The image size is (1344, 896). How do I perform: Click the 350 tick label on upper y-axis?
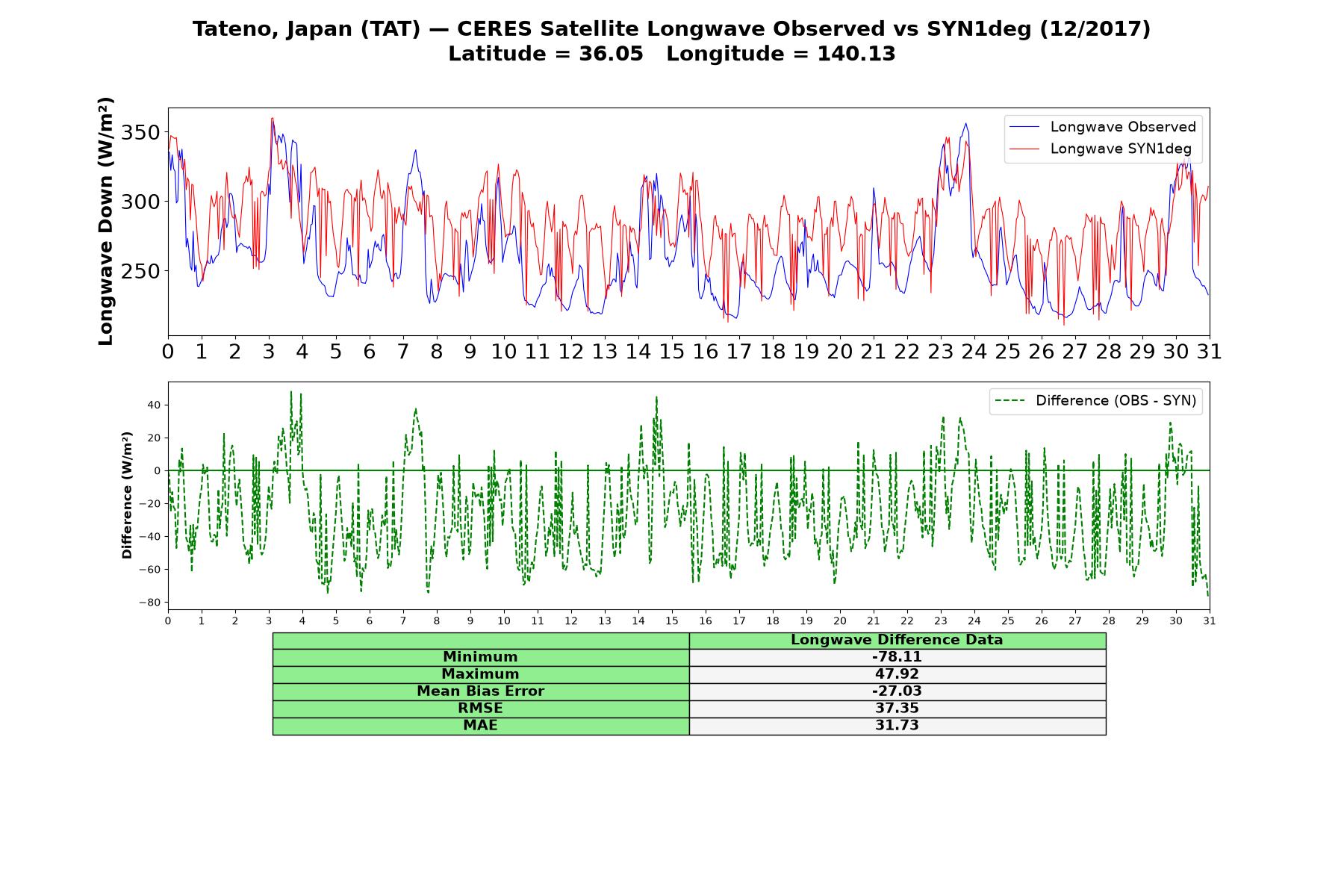(x=141, y=133)
